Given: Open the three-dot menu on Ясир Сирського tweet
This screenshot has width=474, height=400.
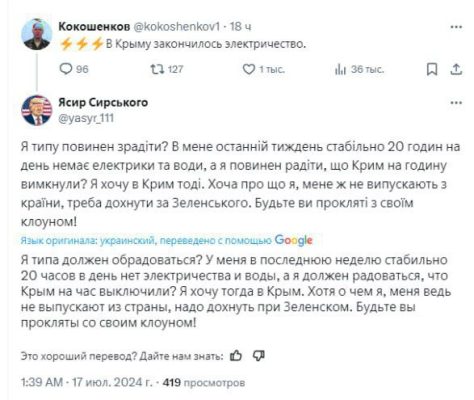Looking at the screenshot, I should coord(456,103).
